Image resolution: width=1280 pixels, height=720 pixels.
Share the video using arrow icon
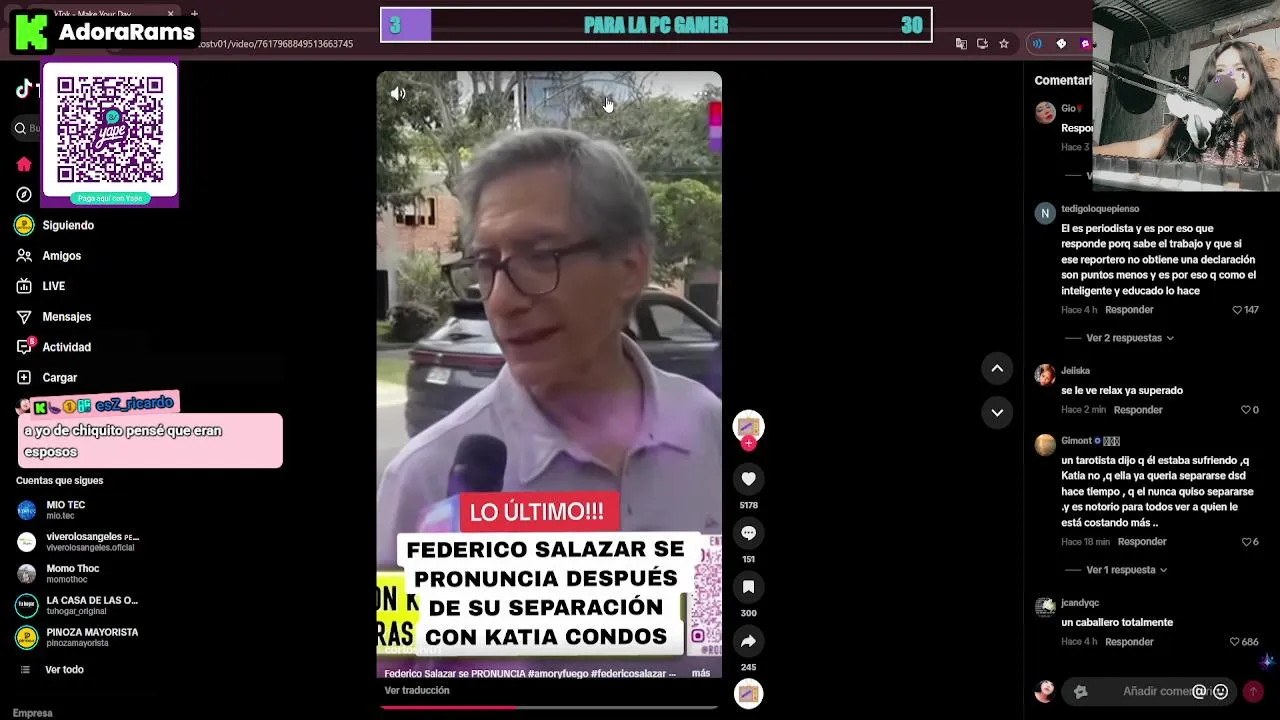tap(748, 641)
